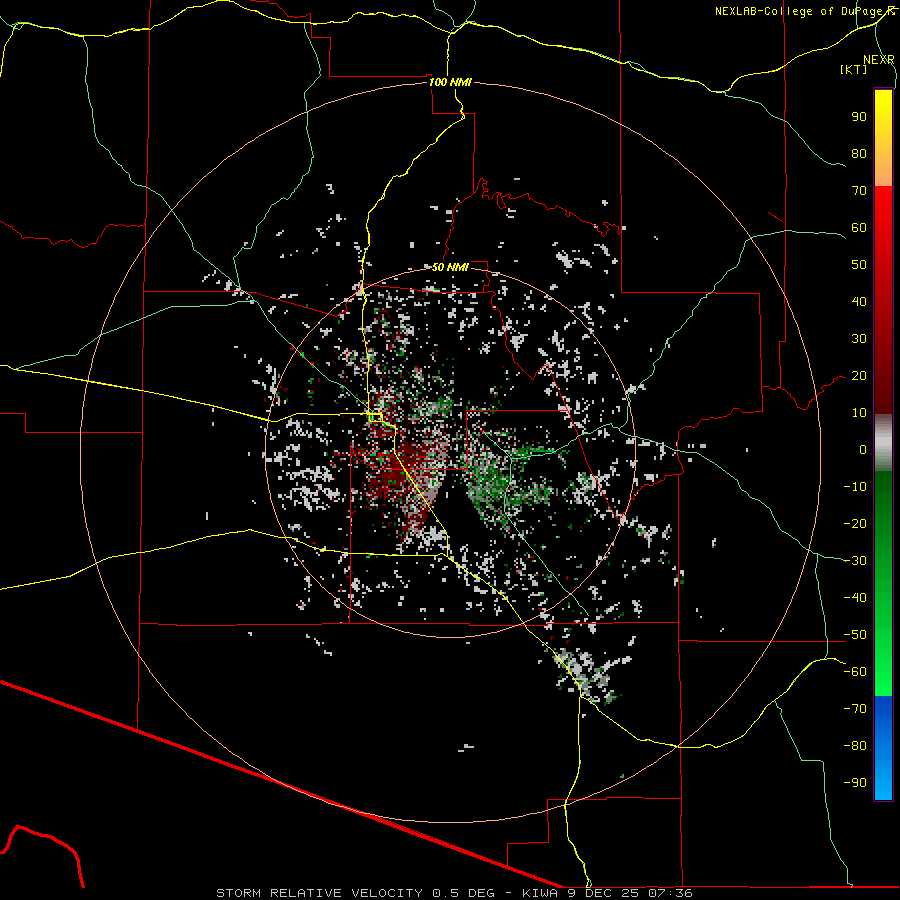Screen dimensions: 900x900
Task: Click the -70 value on velocity scale
Action: pyautogui.click(x=855, y=709)
